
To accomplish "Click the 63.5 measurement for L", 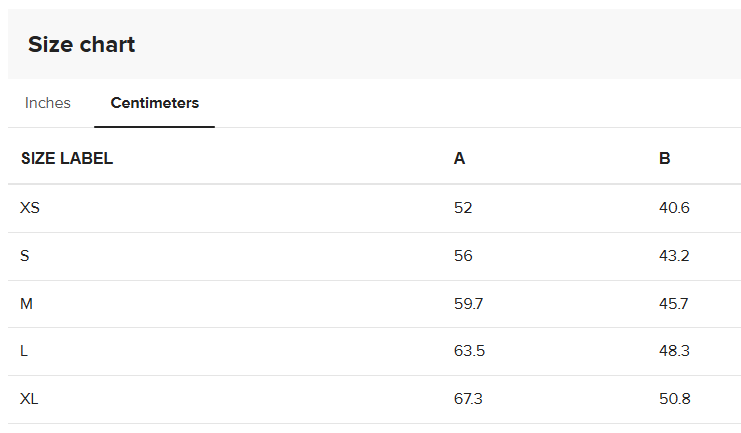I will [469, 351].
